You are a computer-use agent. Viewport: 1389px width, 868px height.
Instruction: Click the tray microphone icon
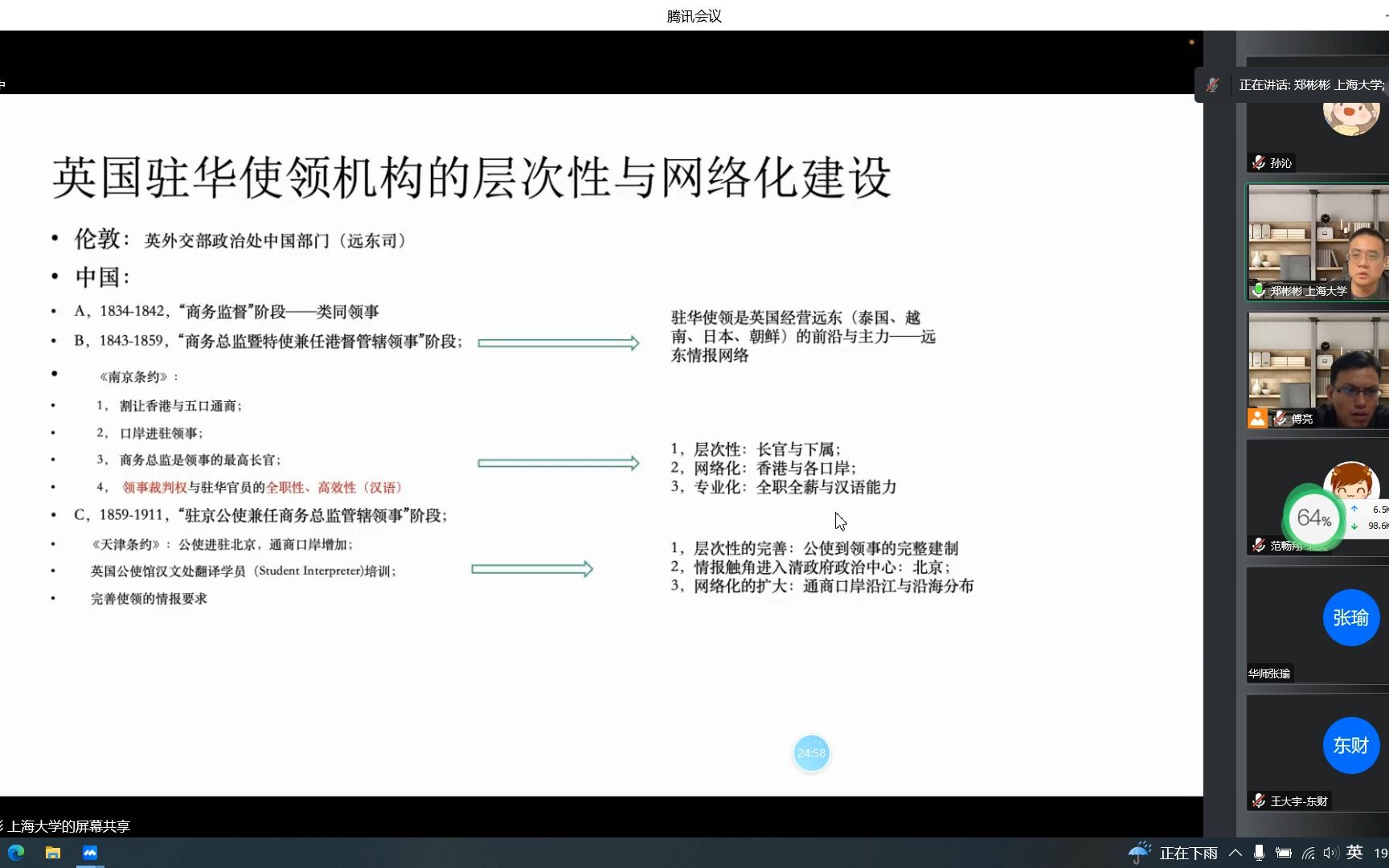pos(1259,853)
